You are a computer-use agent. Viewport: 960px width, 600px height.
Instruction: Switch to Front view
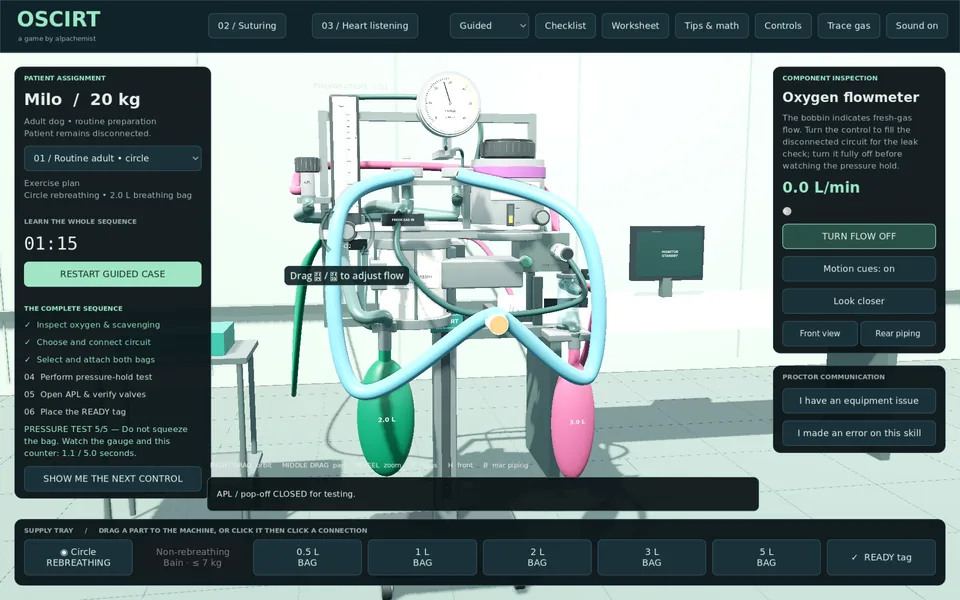point(819,334)
